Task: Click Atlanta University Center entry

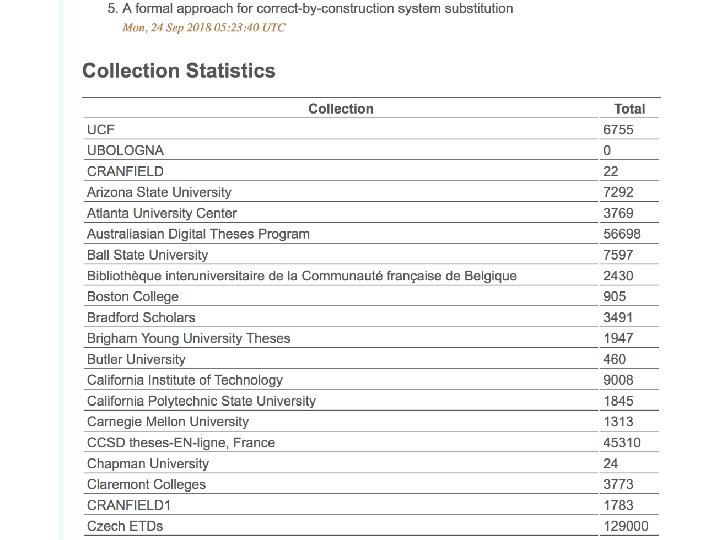Action: (x=162, y=213)
